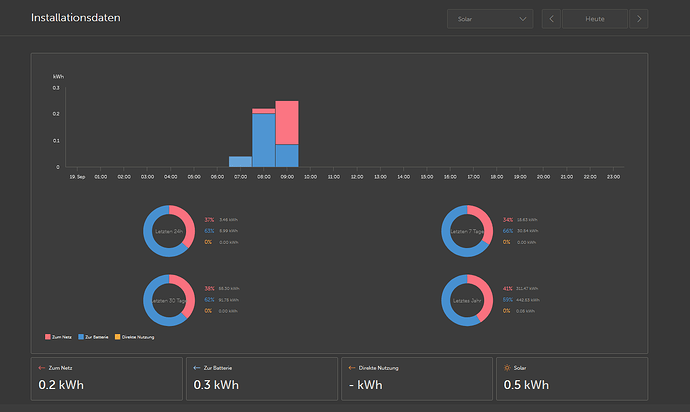Select the Solar 0.5 kWh card
Viewport: 690px width, 412px height.
pos(572,379)
